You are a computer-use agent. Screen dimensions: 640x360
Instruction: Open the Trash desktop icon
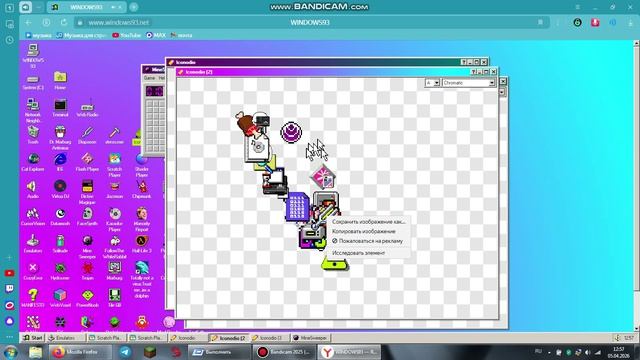tap(33, 135)
